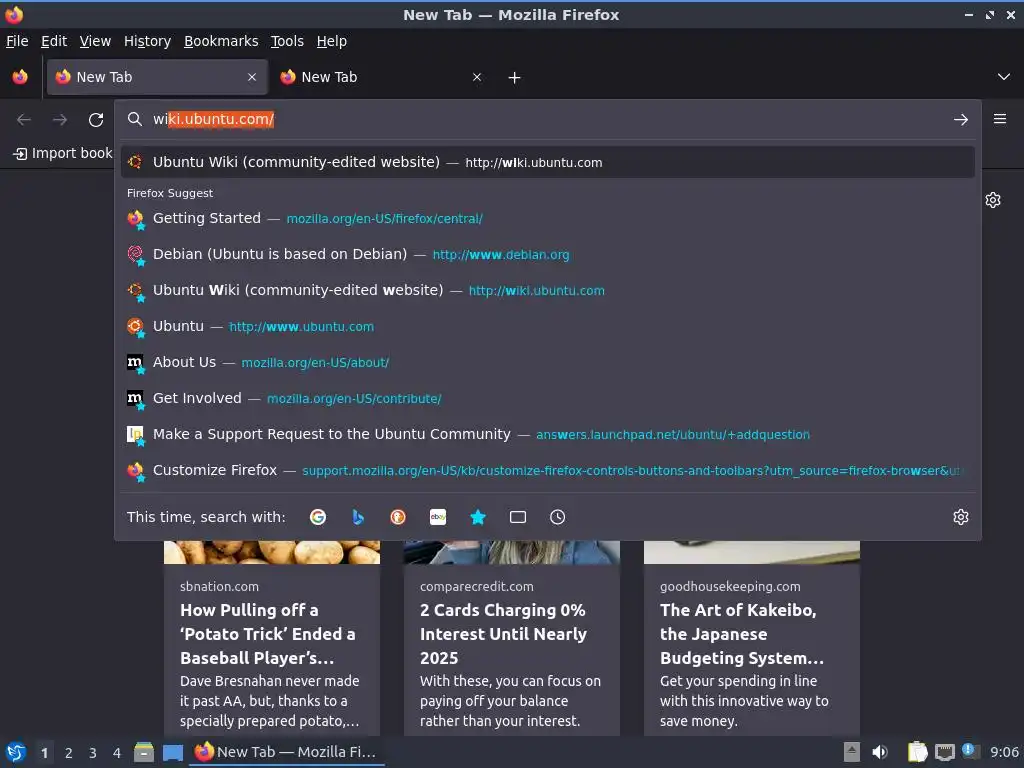Select Debian (Ubuntu is based on Debian) suggestion
This screenshot has width=1024, height=768.
[x=547, y=254]
